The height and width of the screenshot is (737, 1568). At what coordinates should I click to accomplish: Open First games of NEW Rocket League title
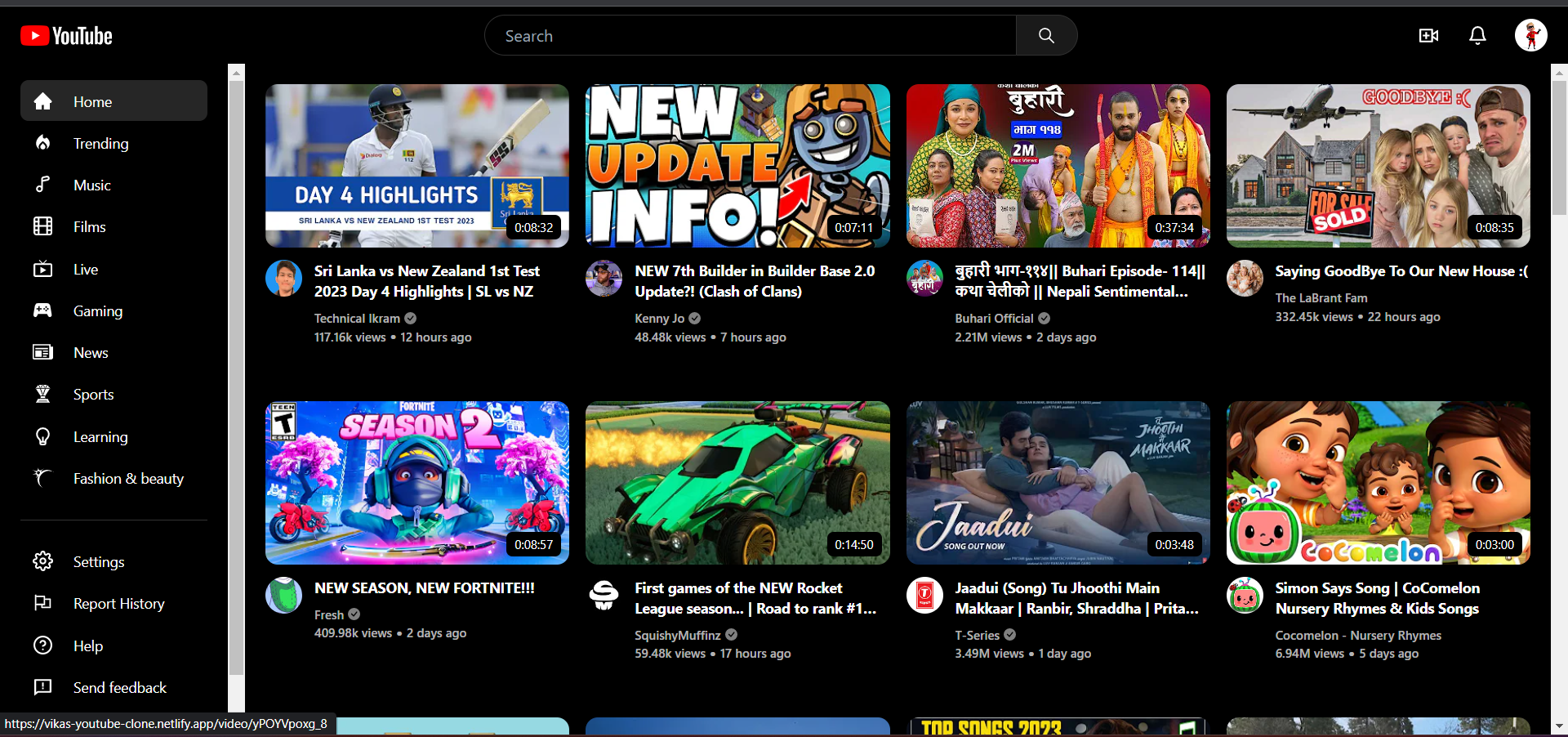pyautogui.click(x=755, y=598)
